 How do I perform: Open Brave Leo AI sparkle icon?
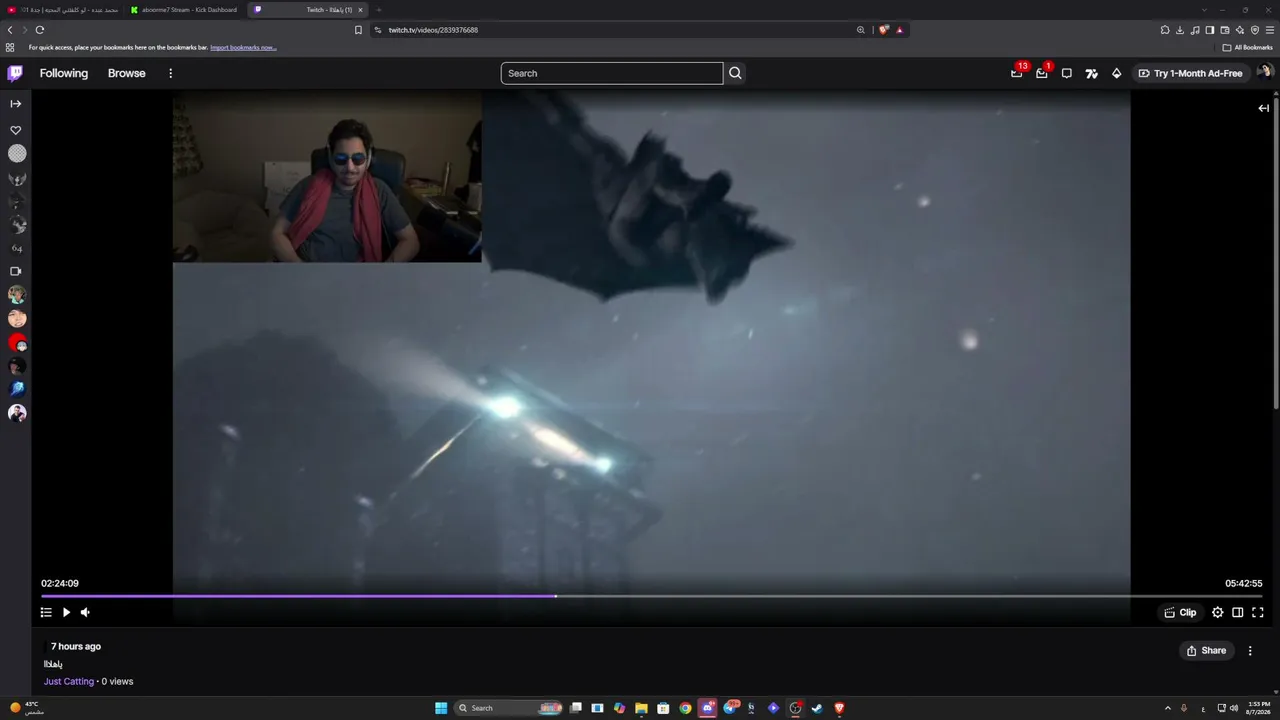pyautogui.click(x=1240, y=30)
